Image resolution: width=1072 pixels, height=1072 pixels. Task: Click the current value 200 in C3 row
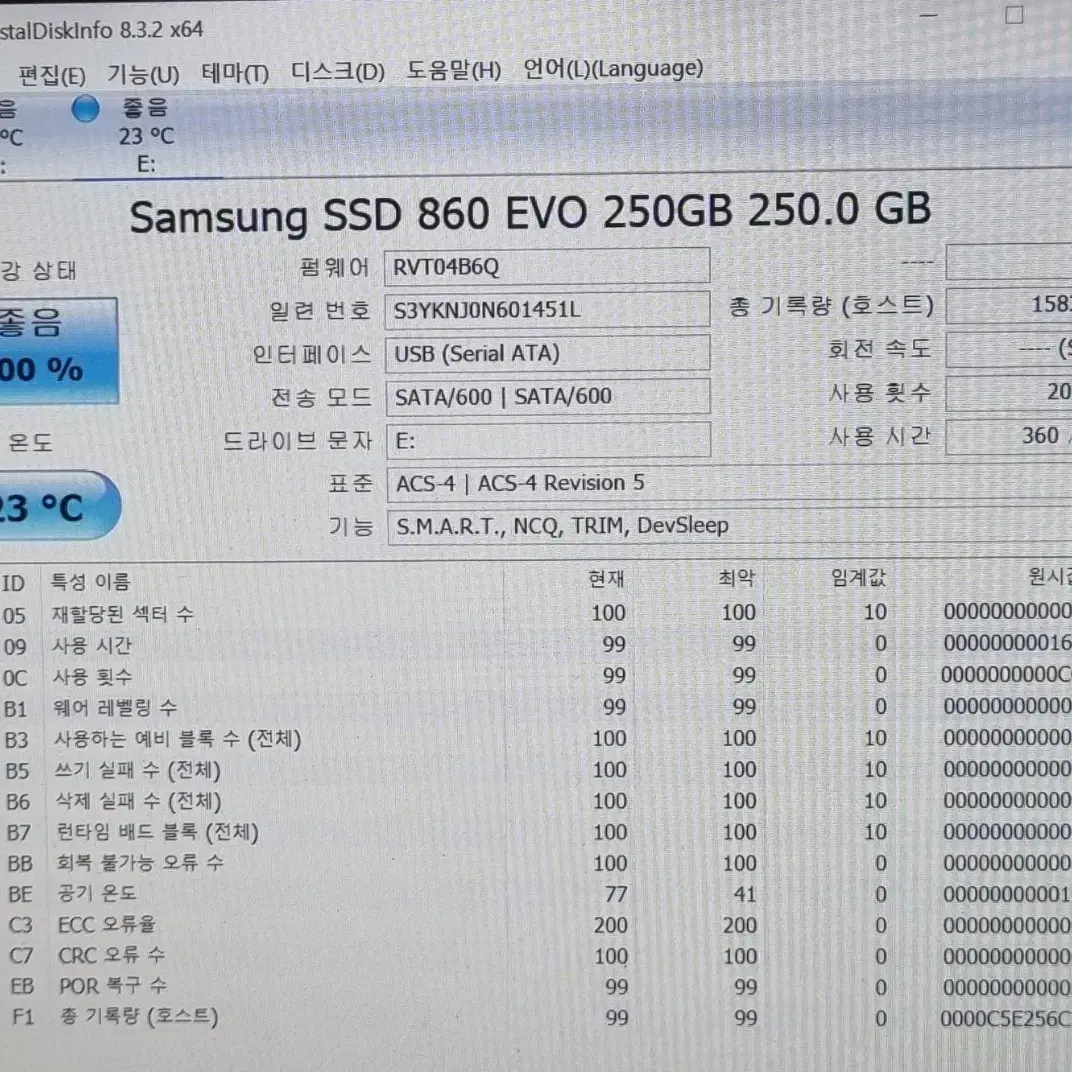coord(610,925)
